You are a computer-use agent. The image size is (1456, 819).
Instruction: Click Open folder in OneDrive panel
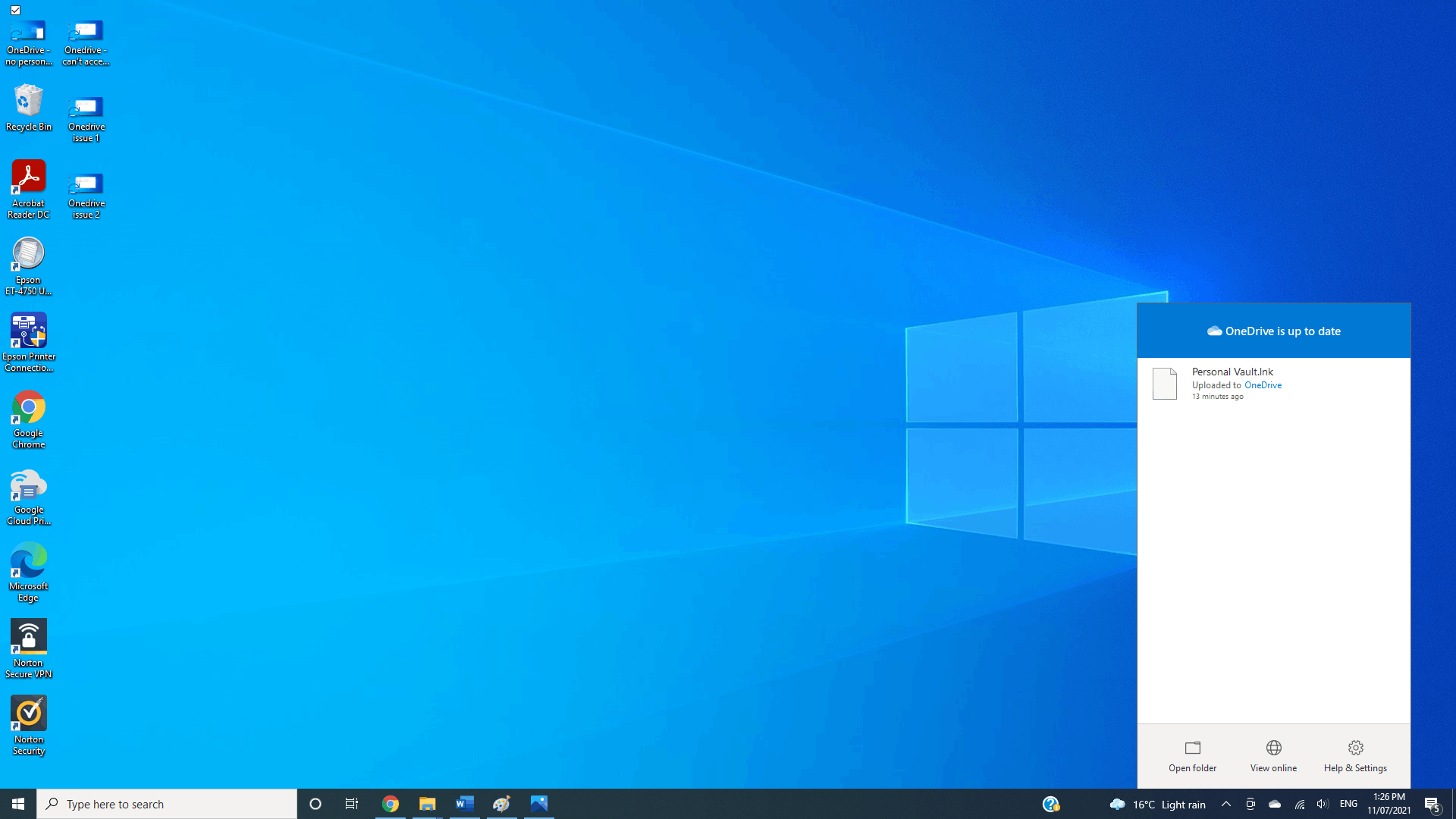tap(1192, 756)
